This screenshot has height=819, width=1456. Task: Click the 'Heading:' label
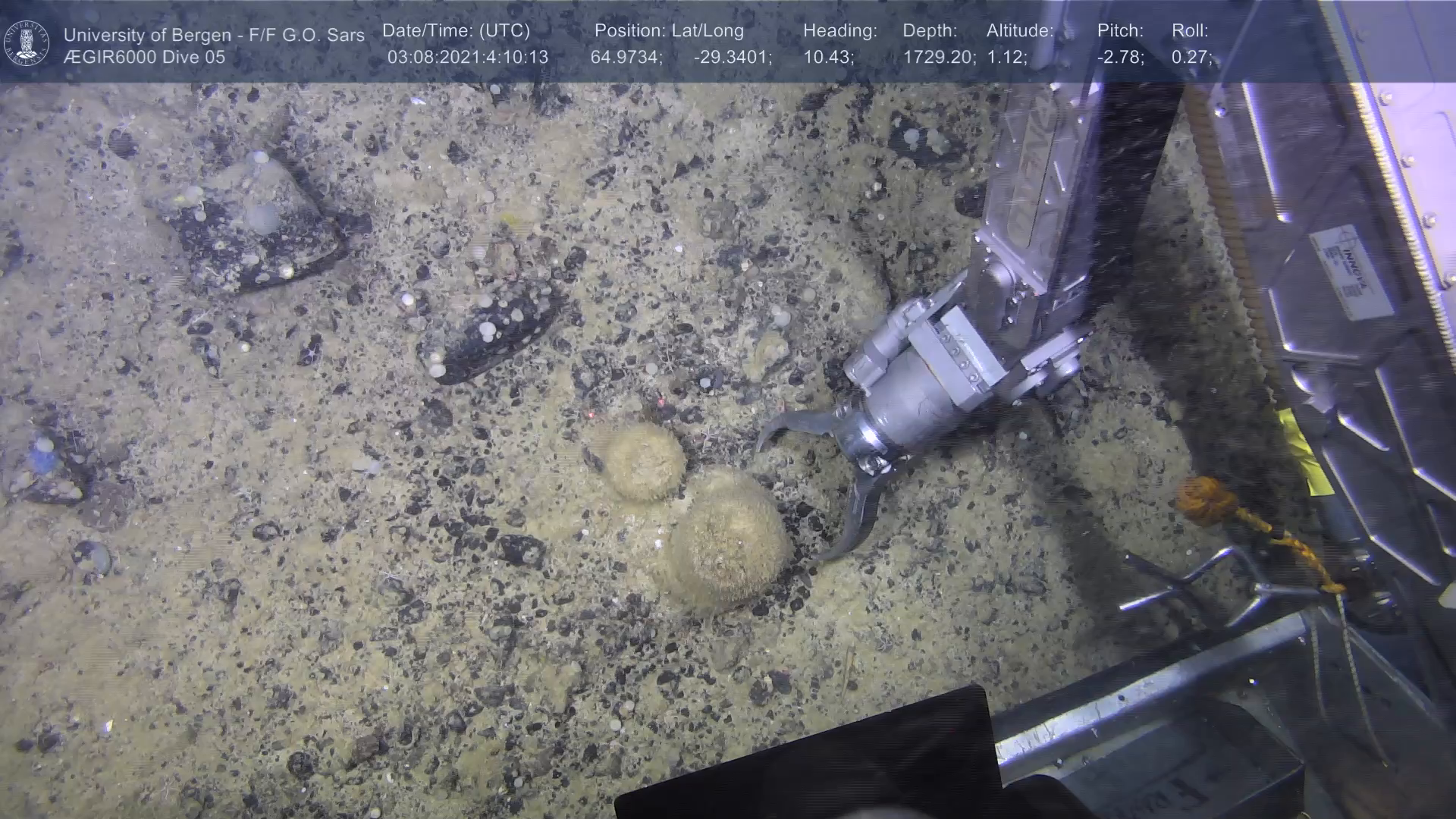pos(839,31)
